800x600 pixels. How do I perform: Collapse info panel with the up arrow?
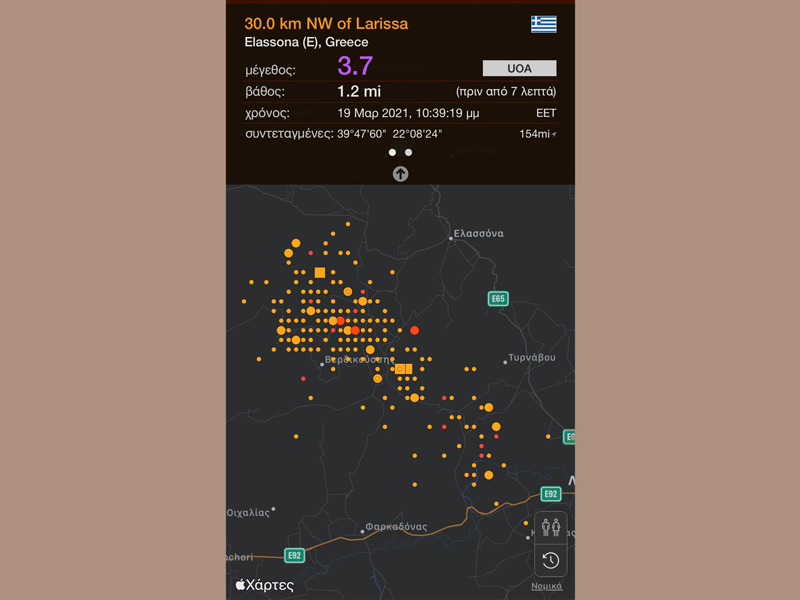click(400, 174)
